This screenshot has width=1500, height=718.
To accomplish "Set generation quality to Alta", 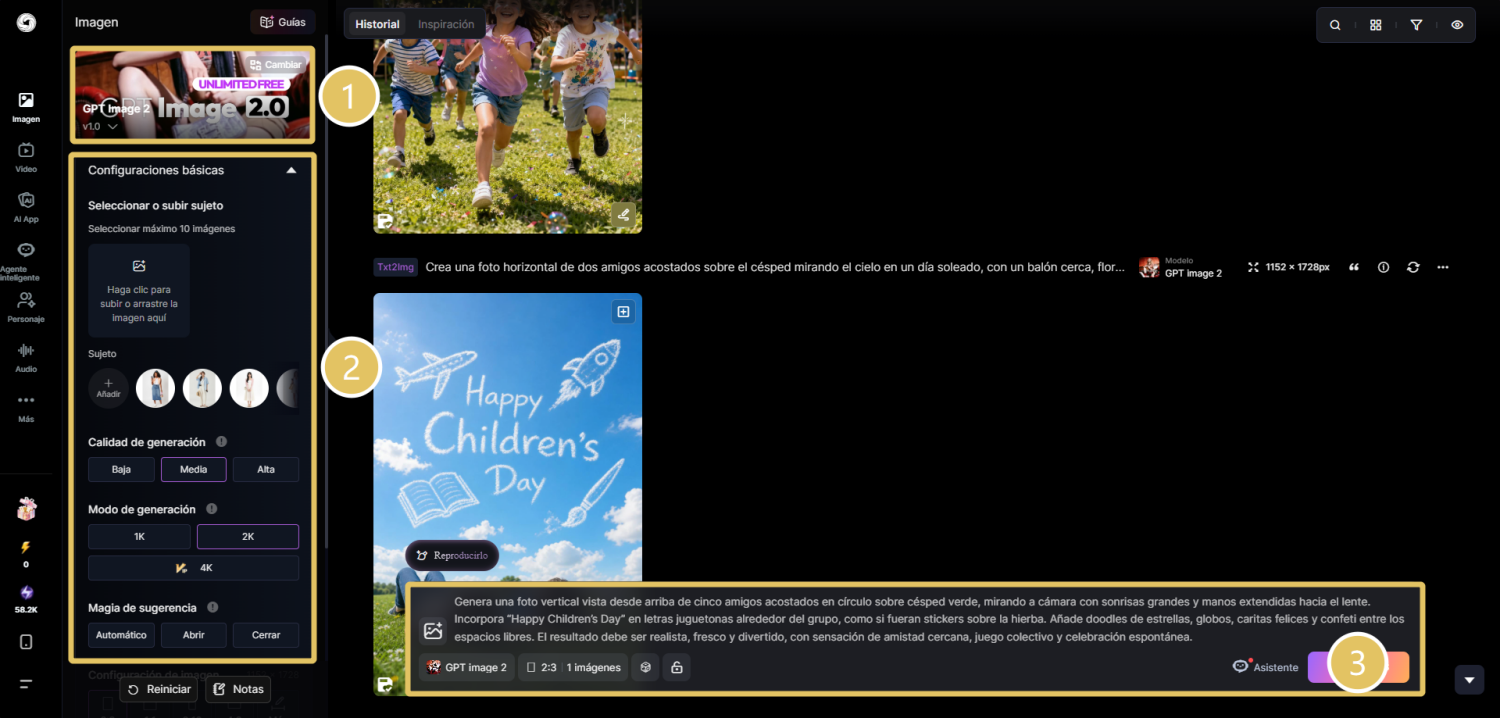I will click(x=266, y=469).
